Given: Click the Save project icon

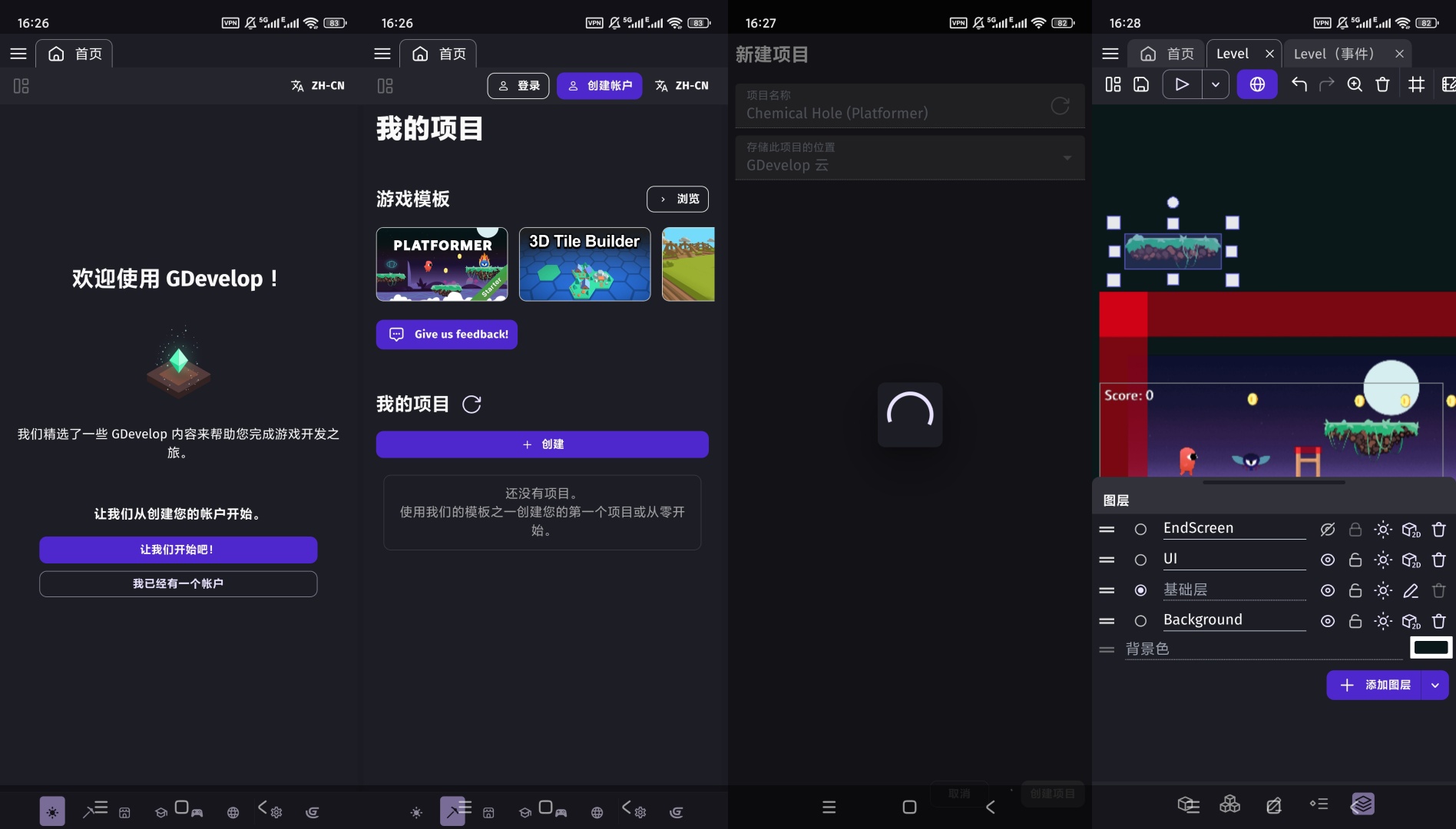Looking at the screenshot, I should [x=1141, y=84].
